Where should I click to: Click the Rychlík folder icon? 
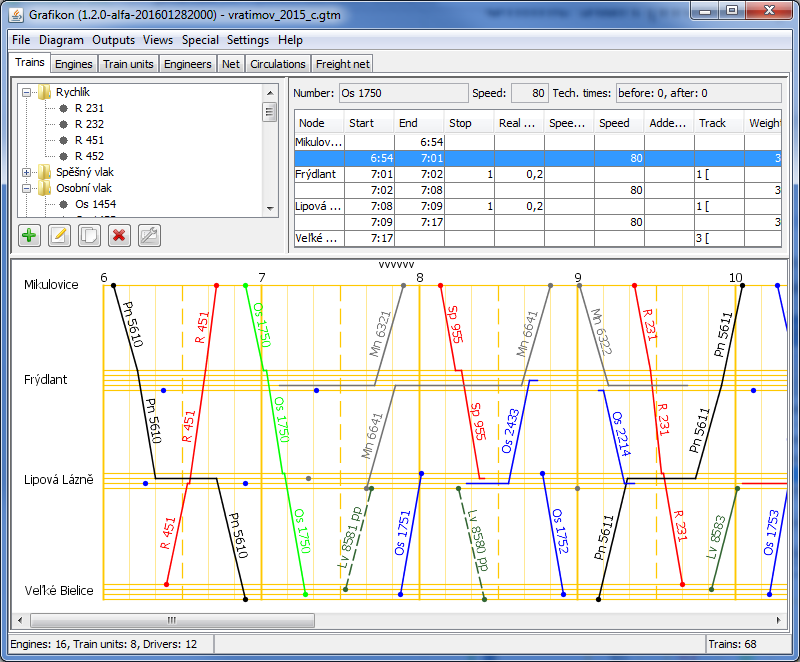45,92
